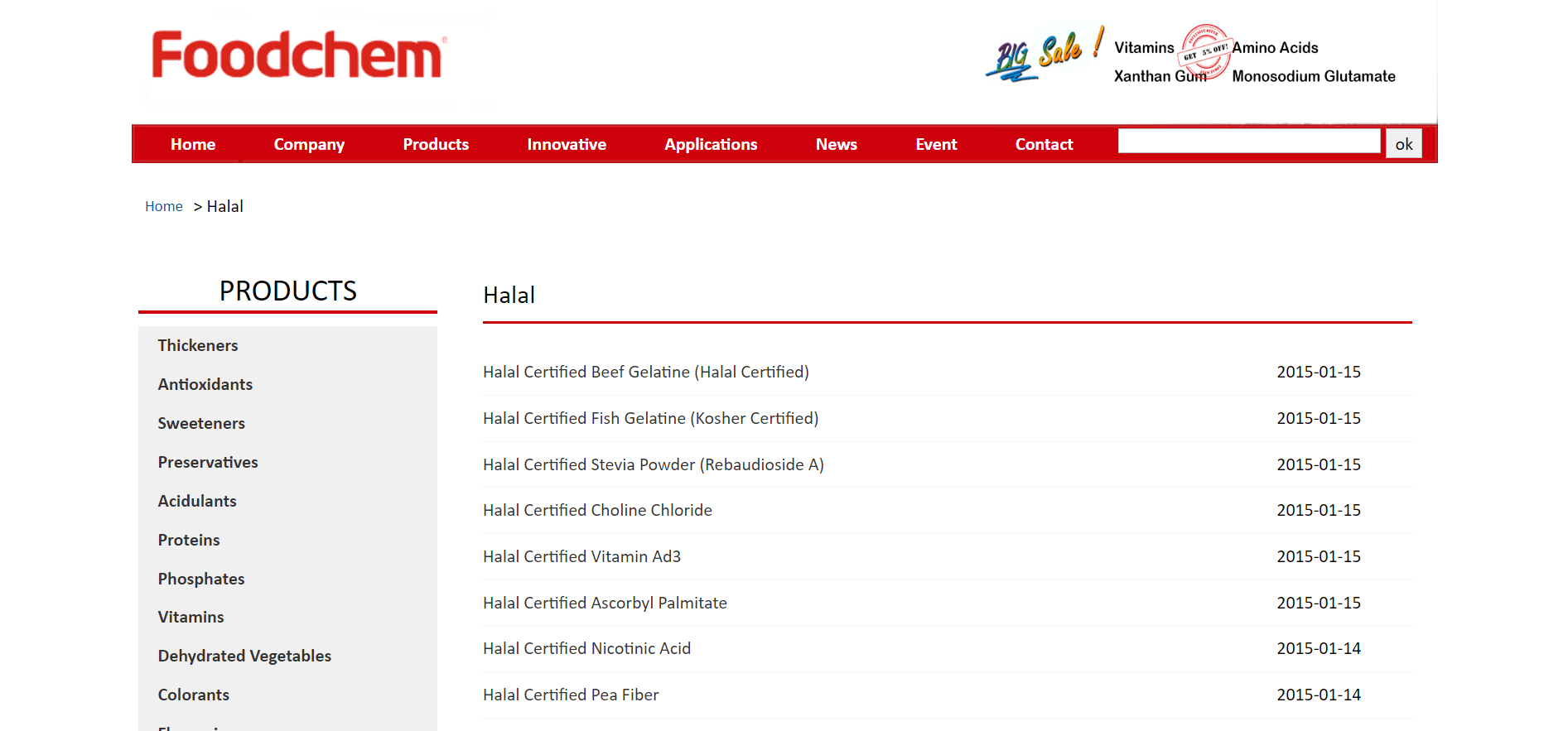The height and width of the screenshot is (731, 1568).
Task: Open the Company menu
Action: [309, 144]
